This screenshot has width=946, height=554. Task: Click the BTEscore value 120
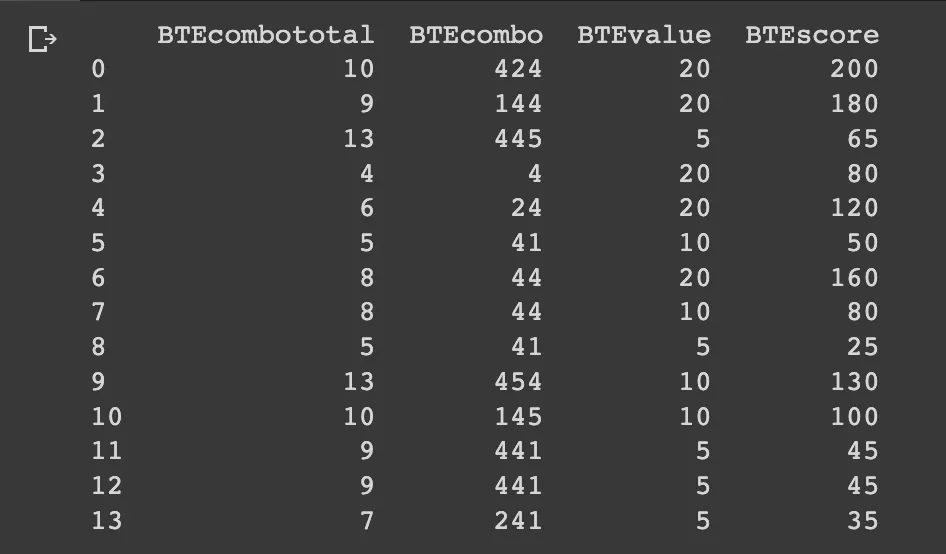point(854,208)
